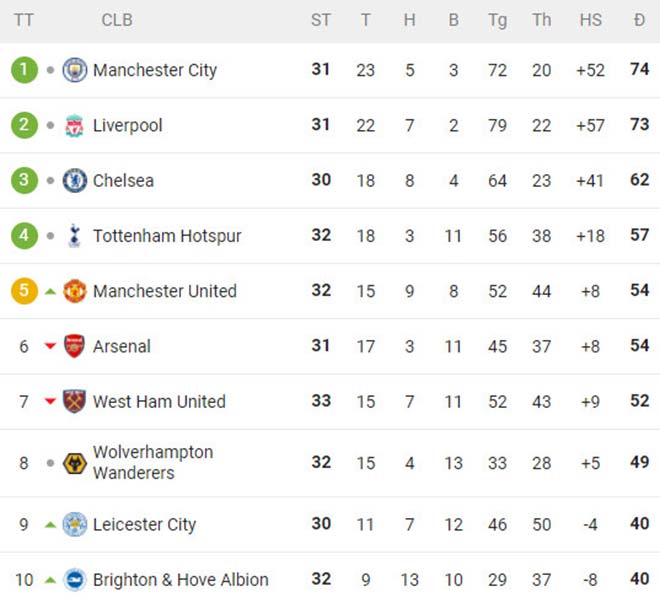This screenshot has height=603, width=660.
Task: Click the ST matches played header
Action: click(x=321, y=20)
